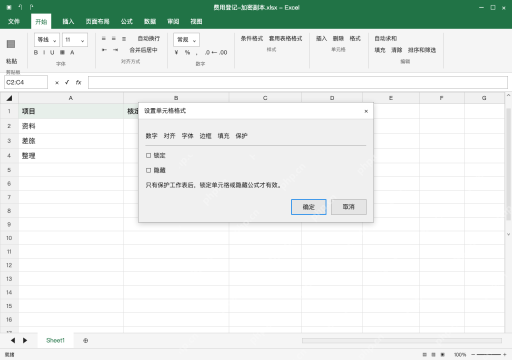Screen dimensions: 512x360
Task: Click the Paste clipboard icon
Action: [11, 44]
